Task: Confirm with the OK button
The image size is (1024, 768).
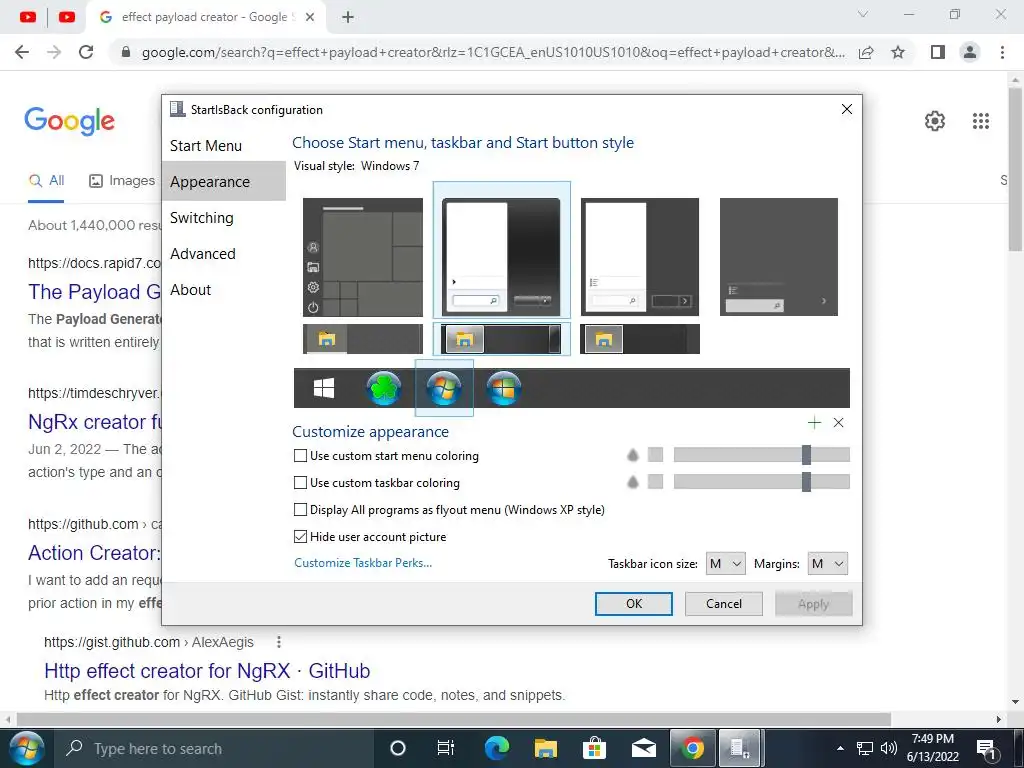Action: tap(633, 603)
